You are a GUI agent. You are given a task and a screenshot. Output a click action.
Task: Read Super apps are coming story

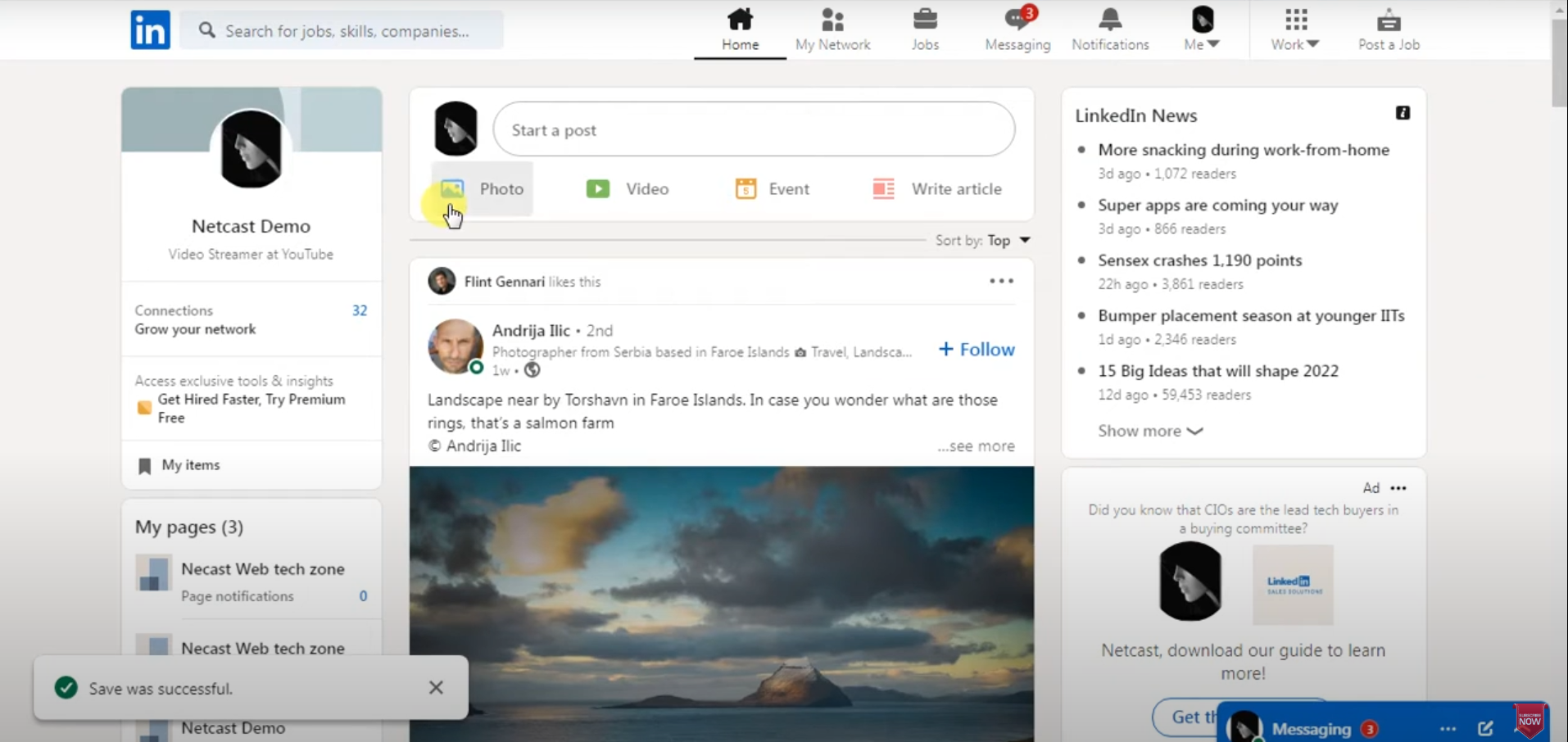[1217, 206]
